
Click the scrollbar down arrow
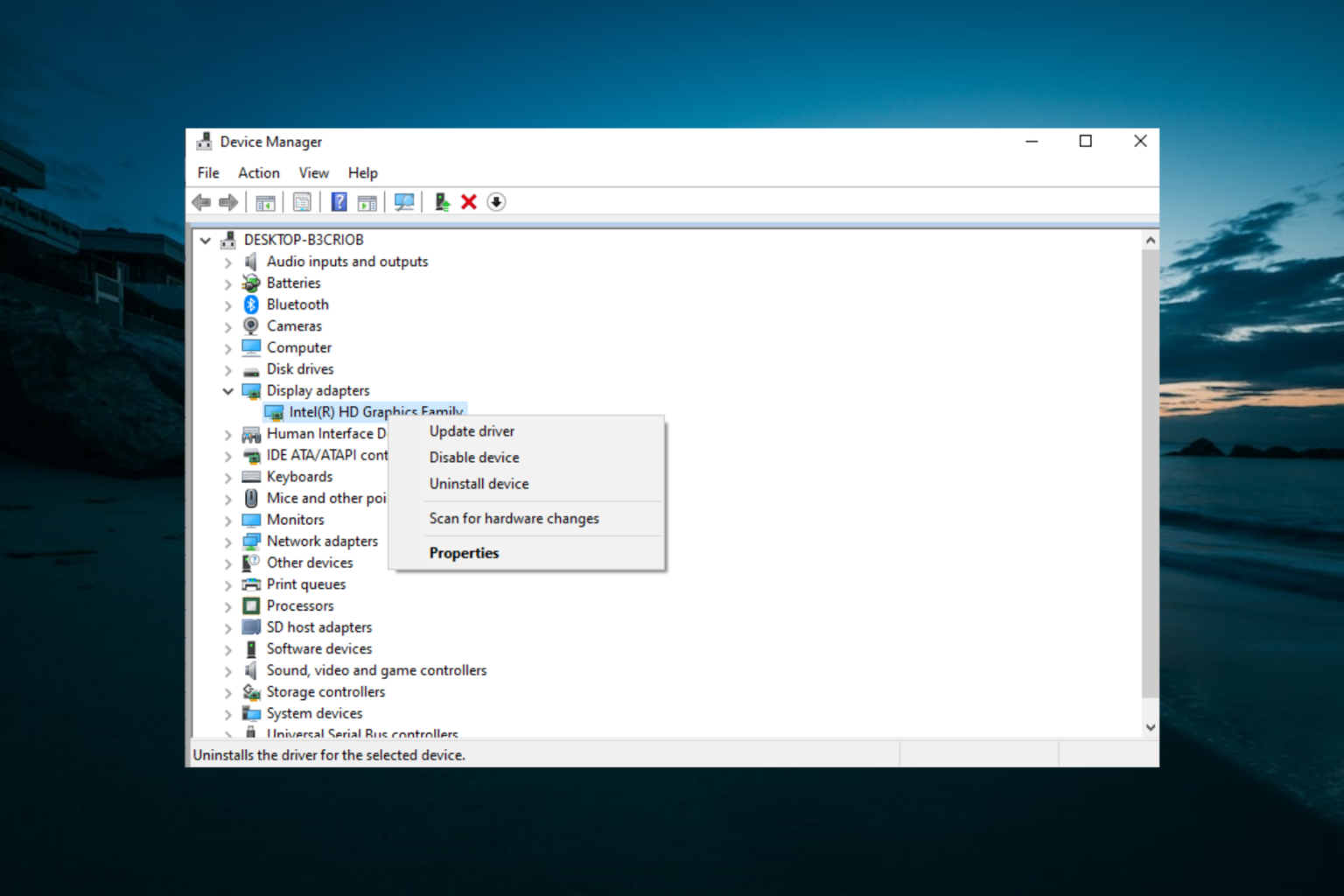[1150, 727]
